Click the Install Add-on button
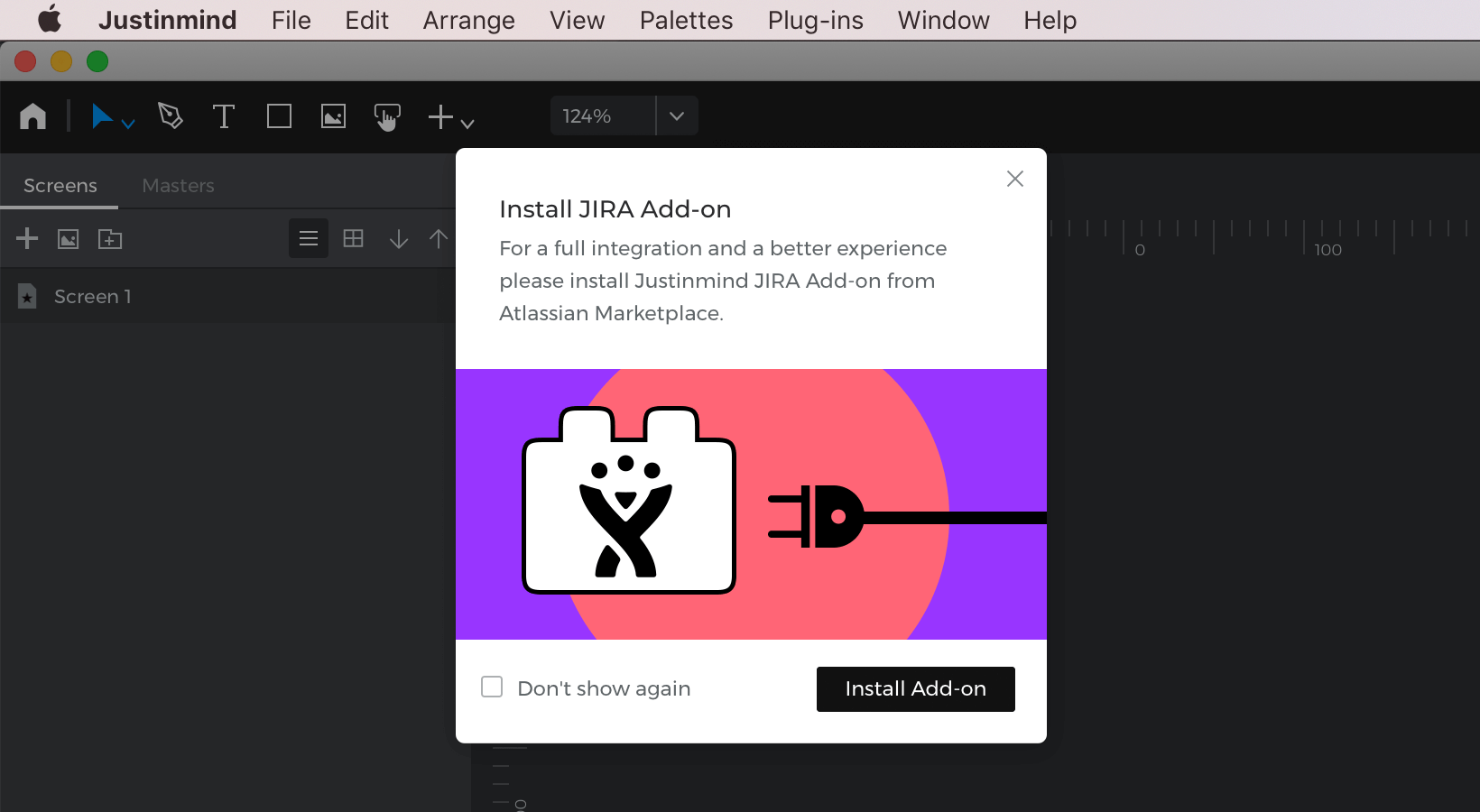 pyautogui.click(x=915, y=689)
